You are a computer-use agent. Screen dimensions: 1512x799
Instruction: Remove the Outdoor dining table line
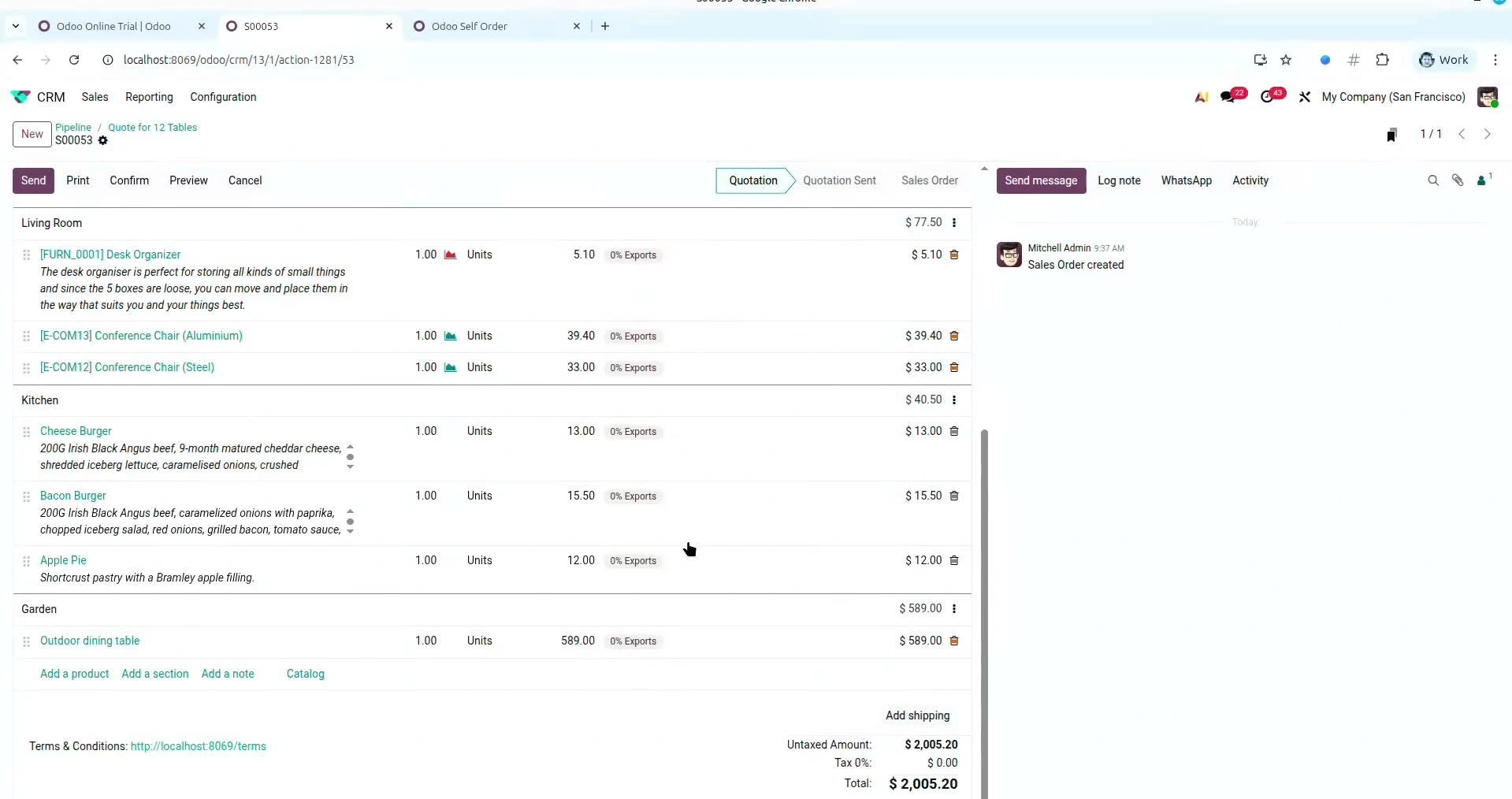[x=953, y=641]
